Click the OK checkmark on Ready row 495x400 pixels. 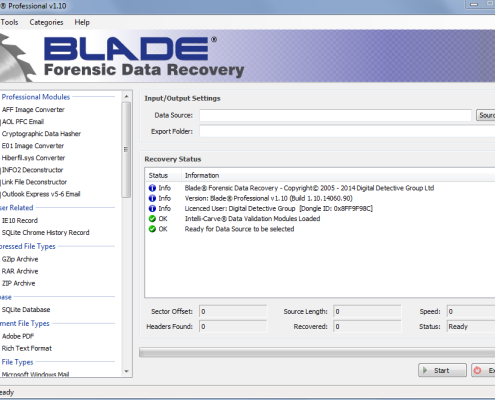pyautogui.click(x=152, y=229)
